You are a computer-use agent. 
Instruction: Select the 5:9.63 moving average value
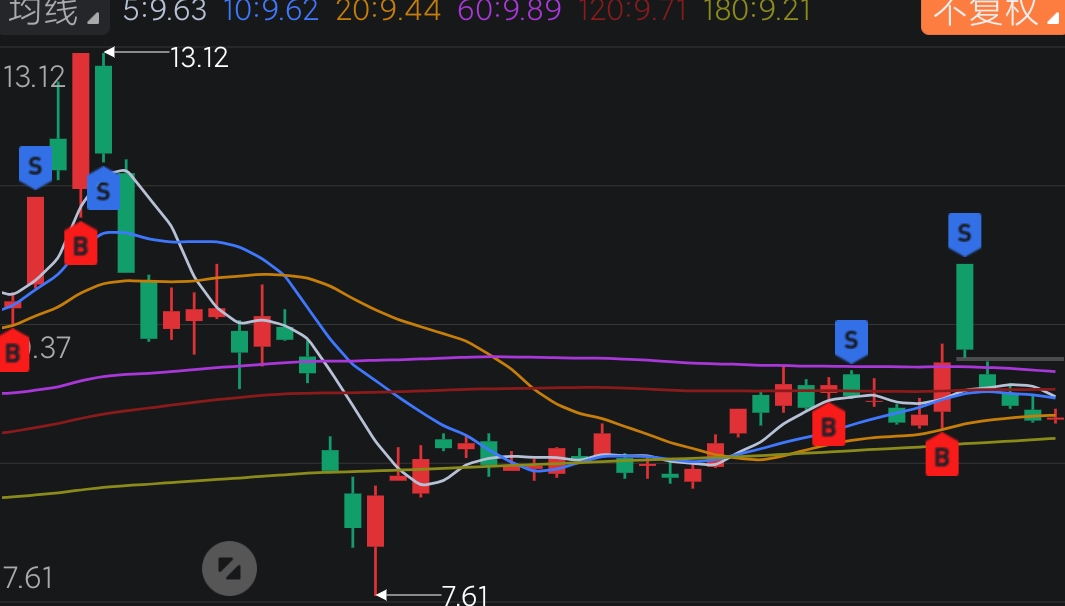coord(164,11)
